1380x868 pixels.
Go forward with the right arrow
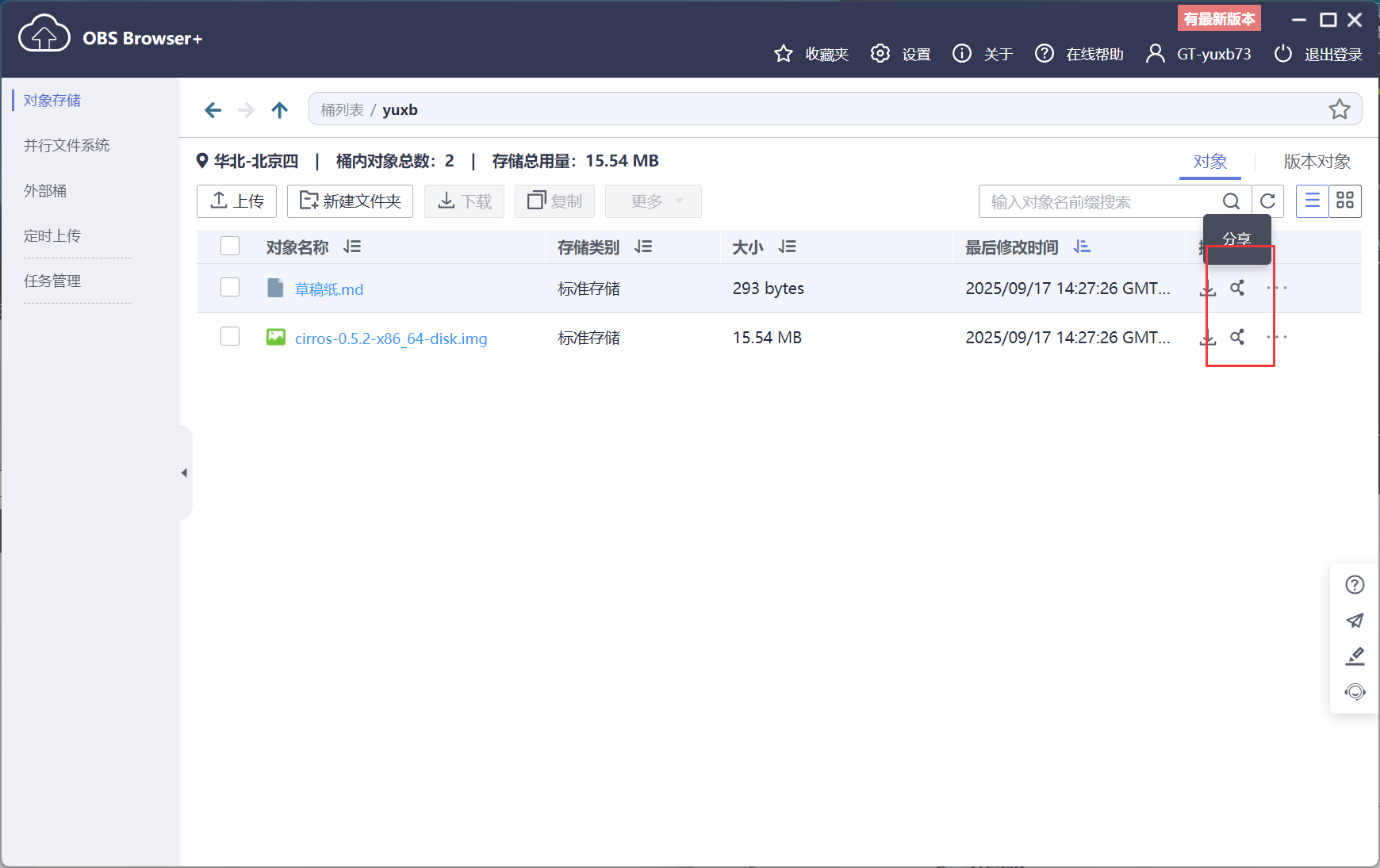(246, 109)
